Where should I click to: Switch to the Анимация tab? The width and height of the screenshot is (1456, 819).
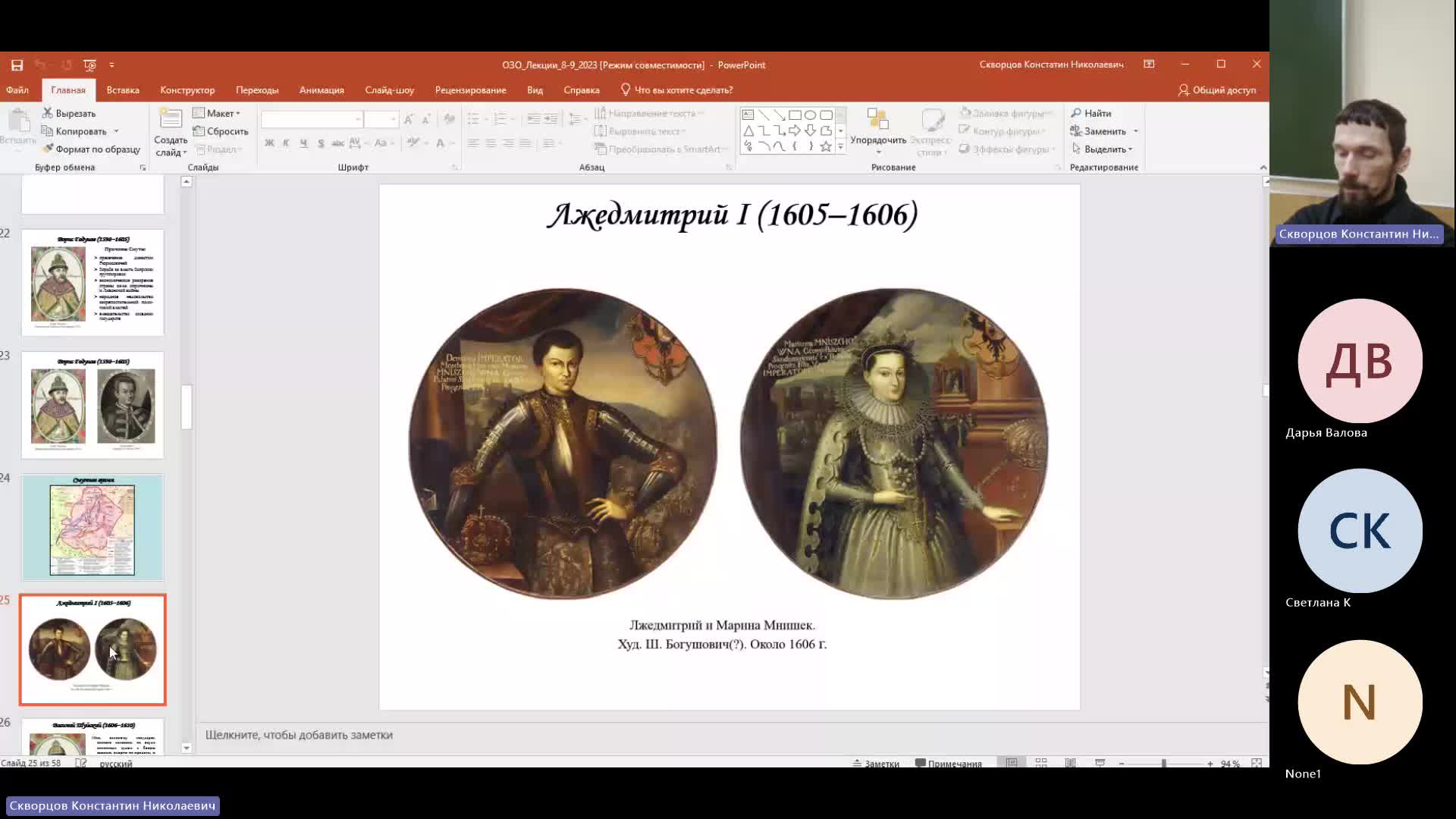[322, 90]
